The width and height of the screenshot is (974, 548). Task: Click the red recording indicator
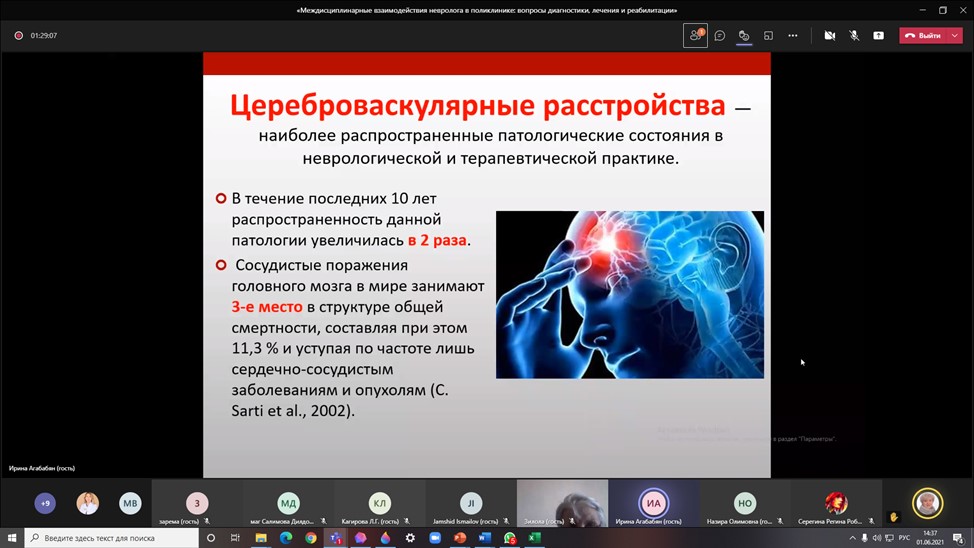point(18,35)
